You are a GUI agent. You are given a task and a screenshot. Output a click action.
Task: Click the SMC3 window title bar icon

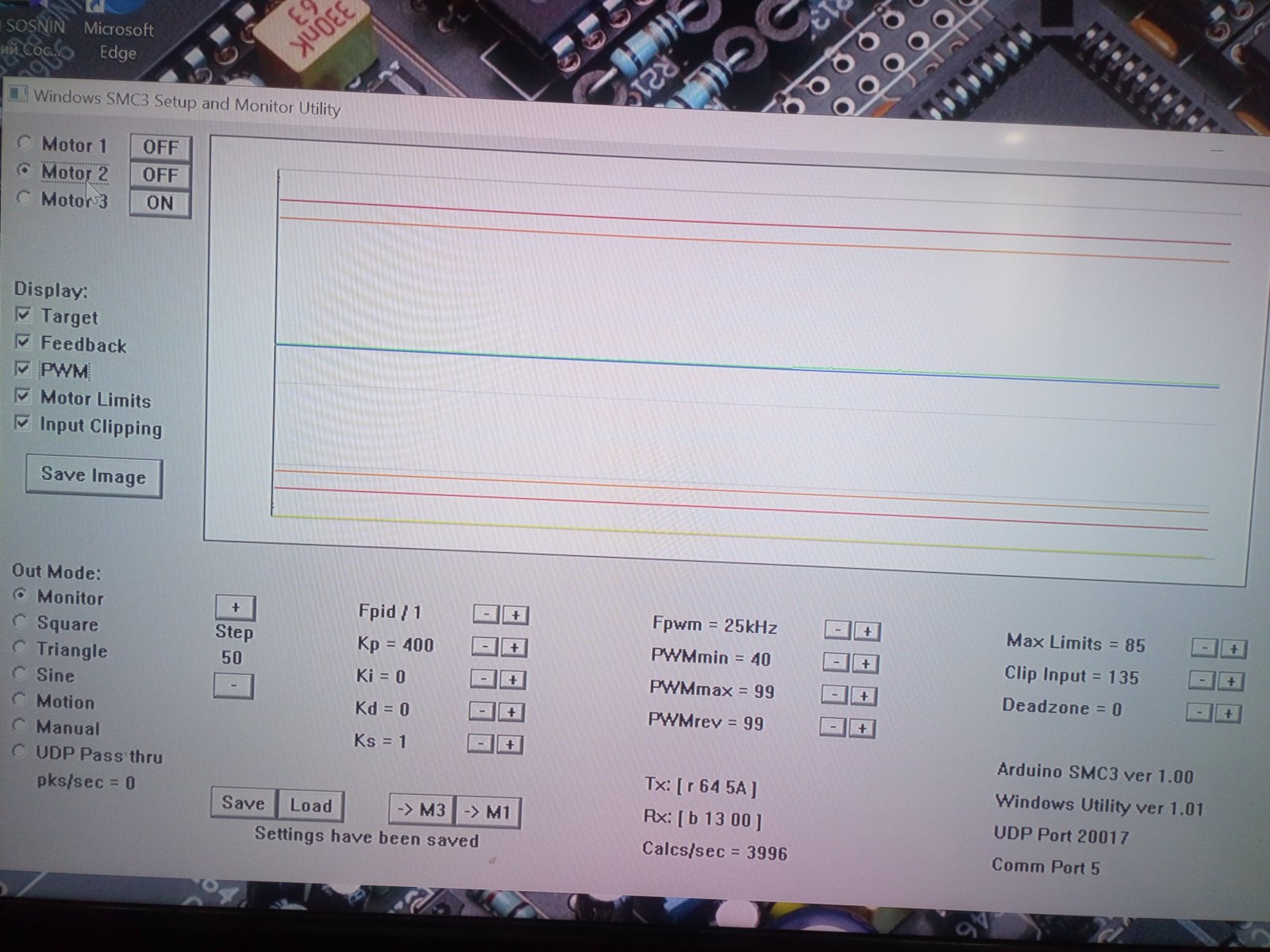(17, 94)
